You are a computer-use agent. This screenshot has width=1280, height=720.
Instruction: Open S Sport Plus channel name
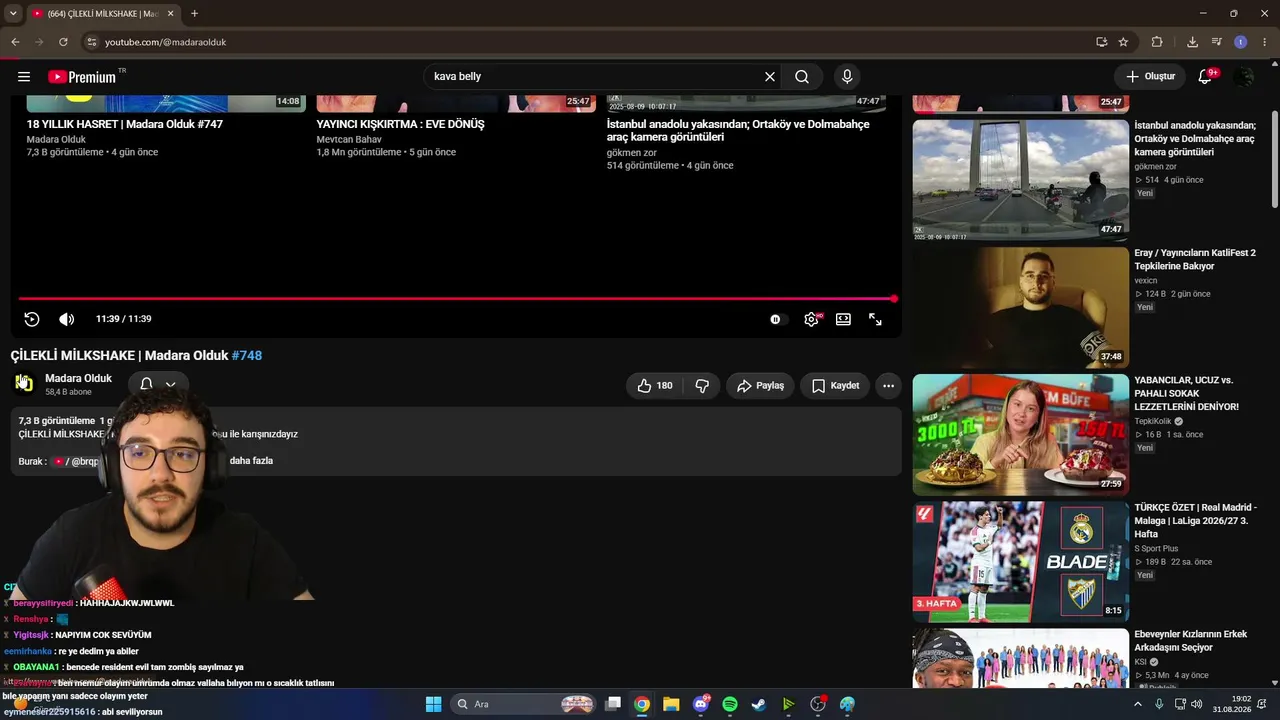(1156, 548)
